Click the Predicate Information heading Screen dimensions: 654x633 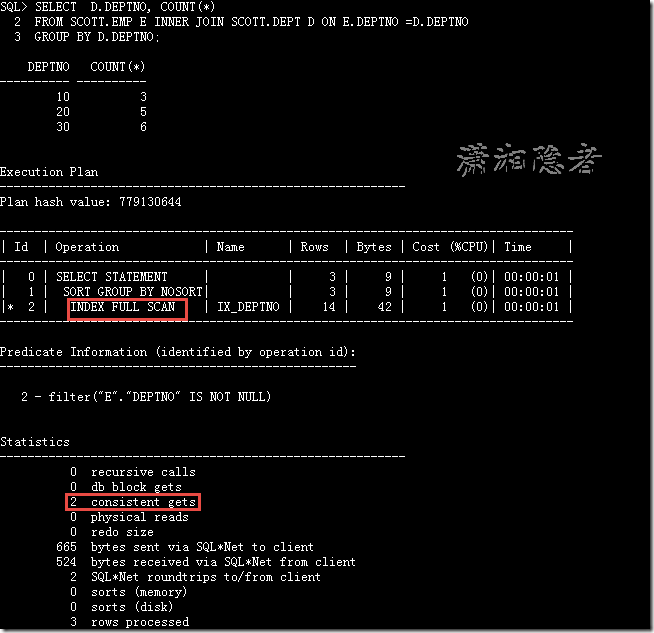(178, 352)
